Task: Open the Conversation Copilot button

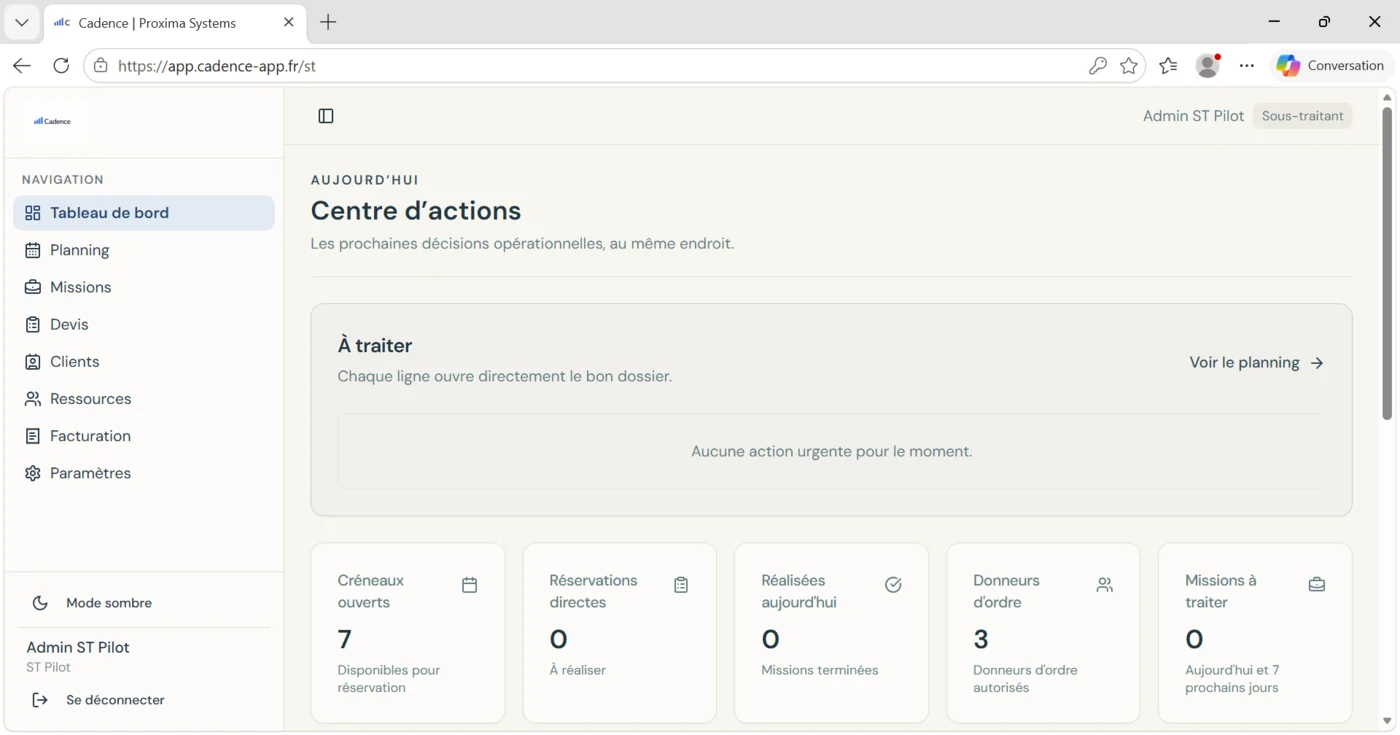Action: point(1330,66)
